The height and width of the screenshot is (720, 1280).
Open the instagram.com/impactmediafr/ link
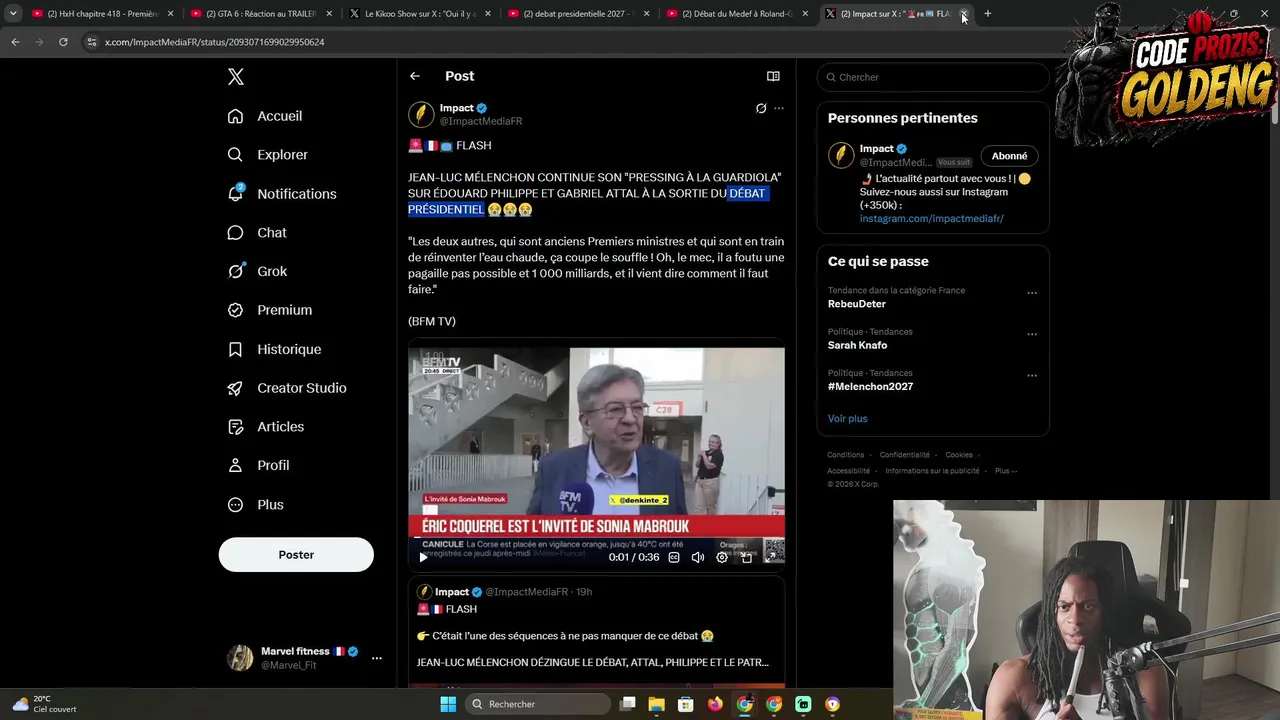click(932, 218)
